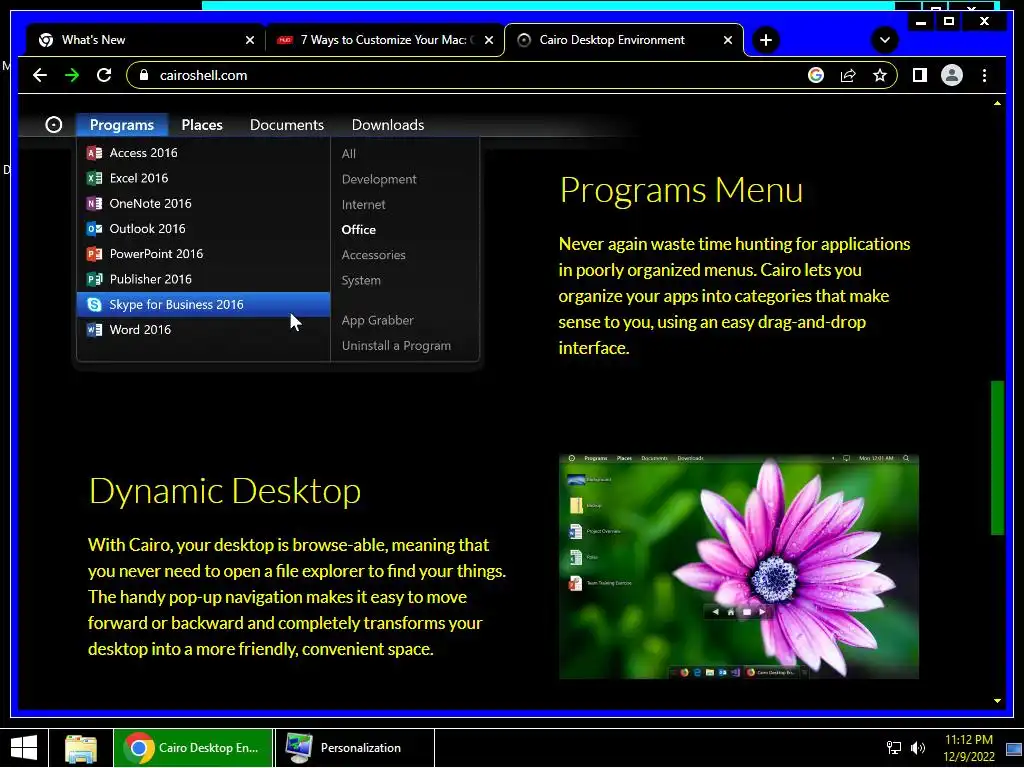Click the 'PowerPoint 2016' label text
This screenshot has height=768, width=1024.
tap(156, 253)
